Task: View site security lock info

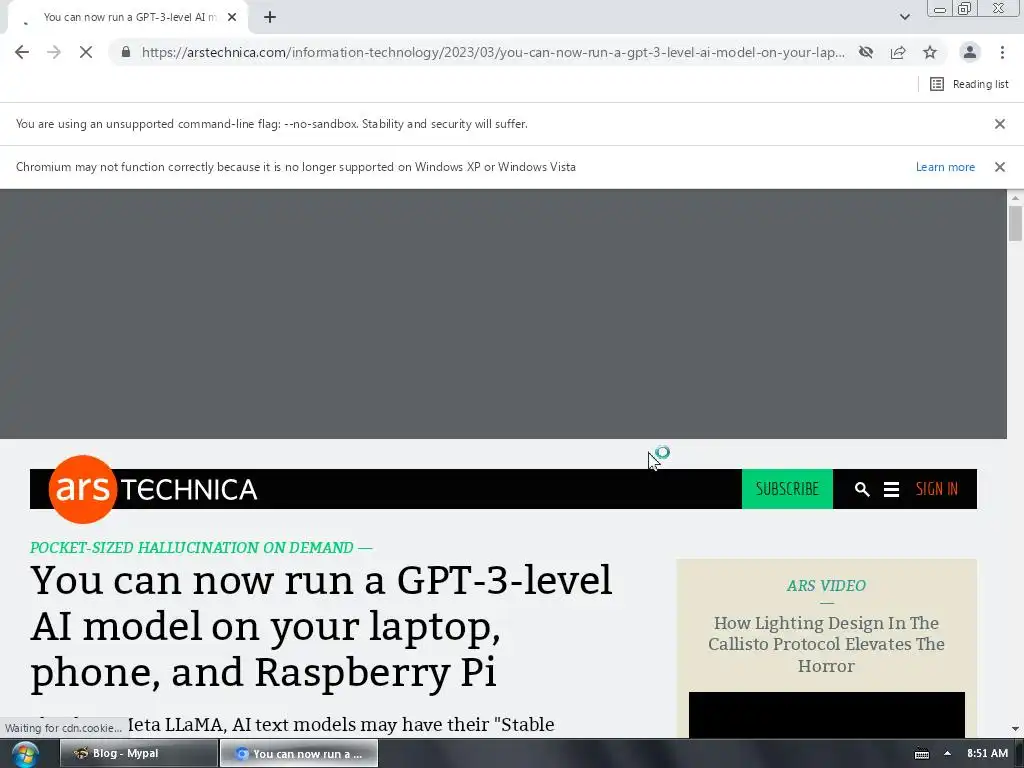Action: pyautogui.click(x=126, y=52)
